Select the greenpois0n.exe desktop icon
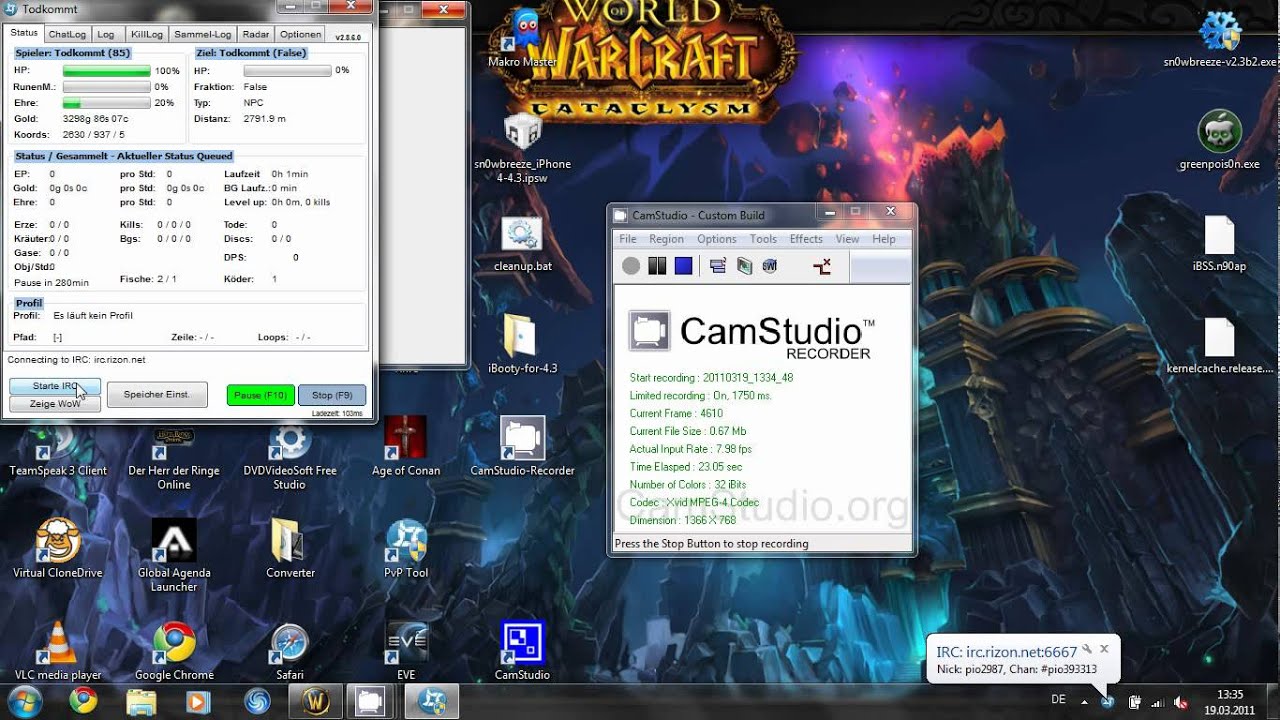This screenshot has height=720, width=1280. click(x=1220, y=140)
